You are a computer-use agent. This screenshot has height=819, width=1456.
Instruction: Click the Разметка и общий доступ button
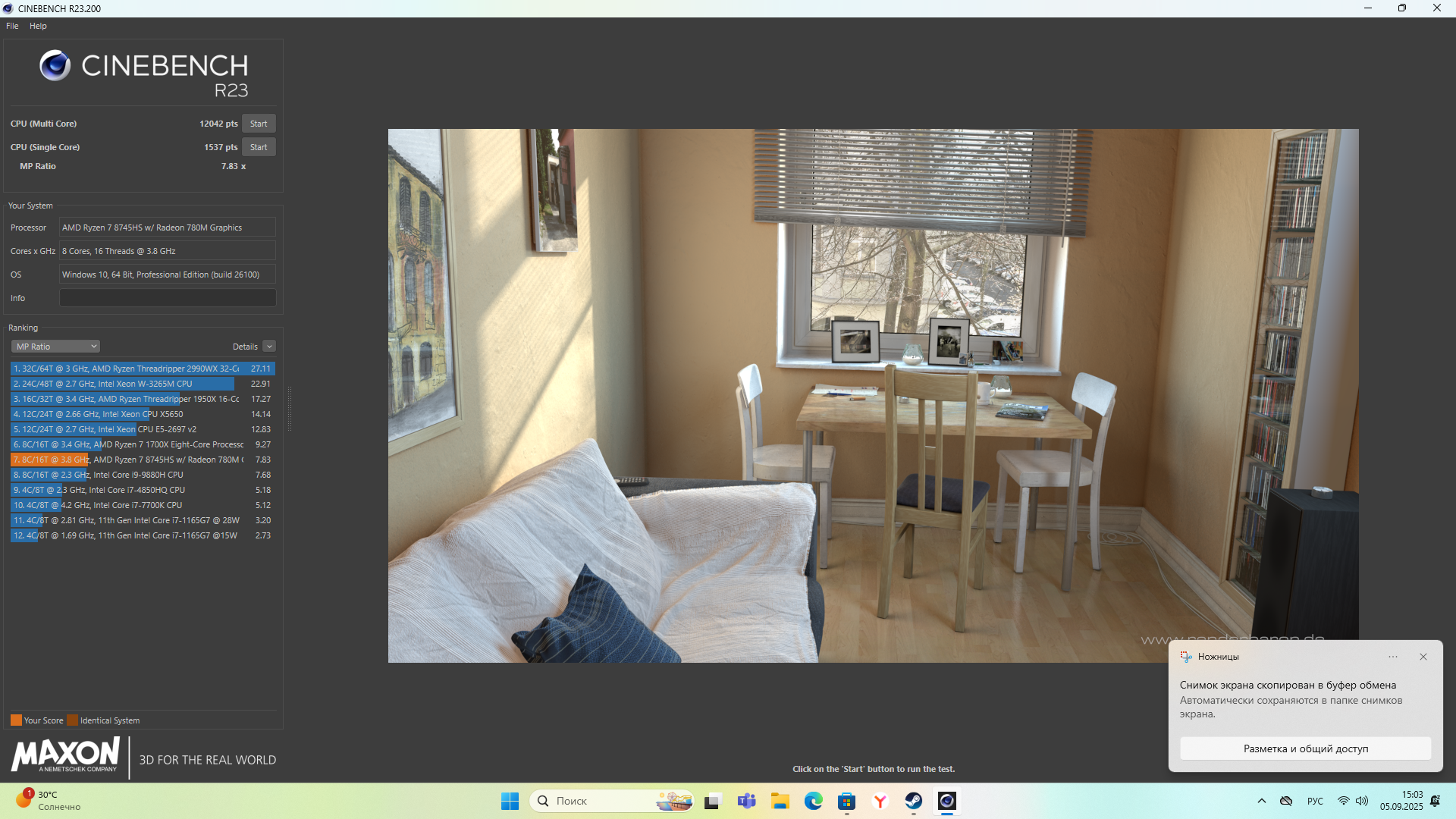(1305, 748)
